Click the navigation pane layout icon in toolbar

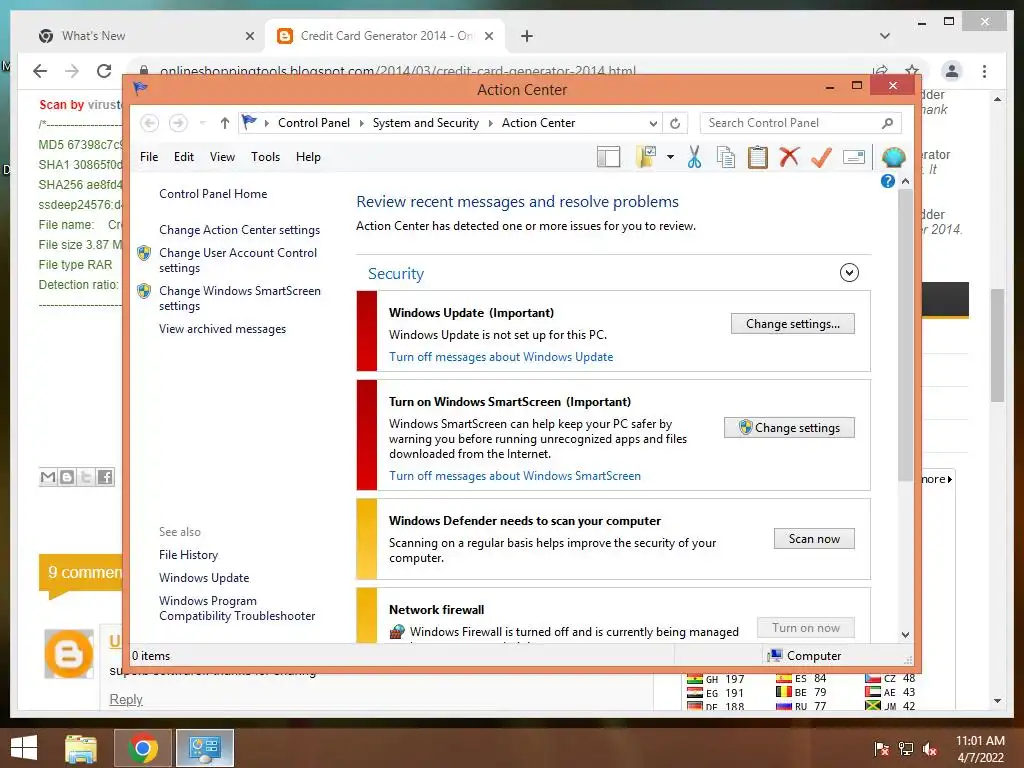(608, 157)
